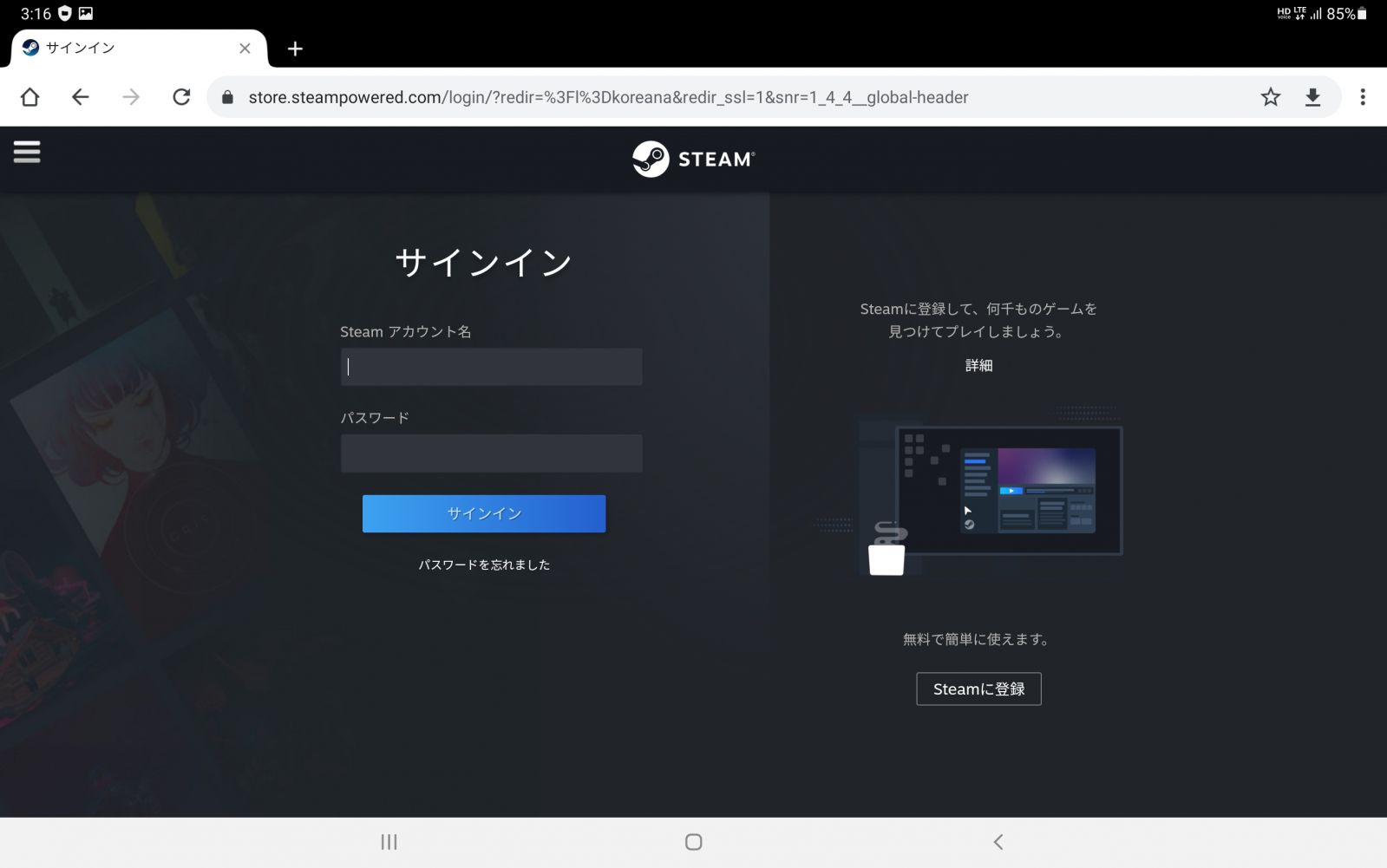The width and height of the screenshot is (1387, 868).
Task: Click the Steam logo in the header
Action: [693, 159]
